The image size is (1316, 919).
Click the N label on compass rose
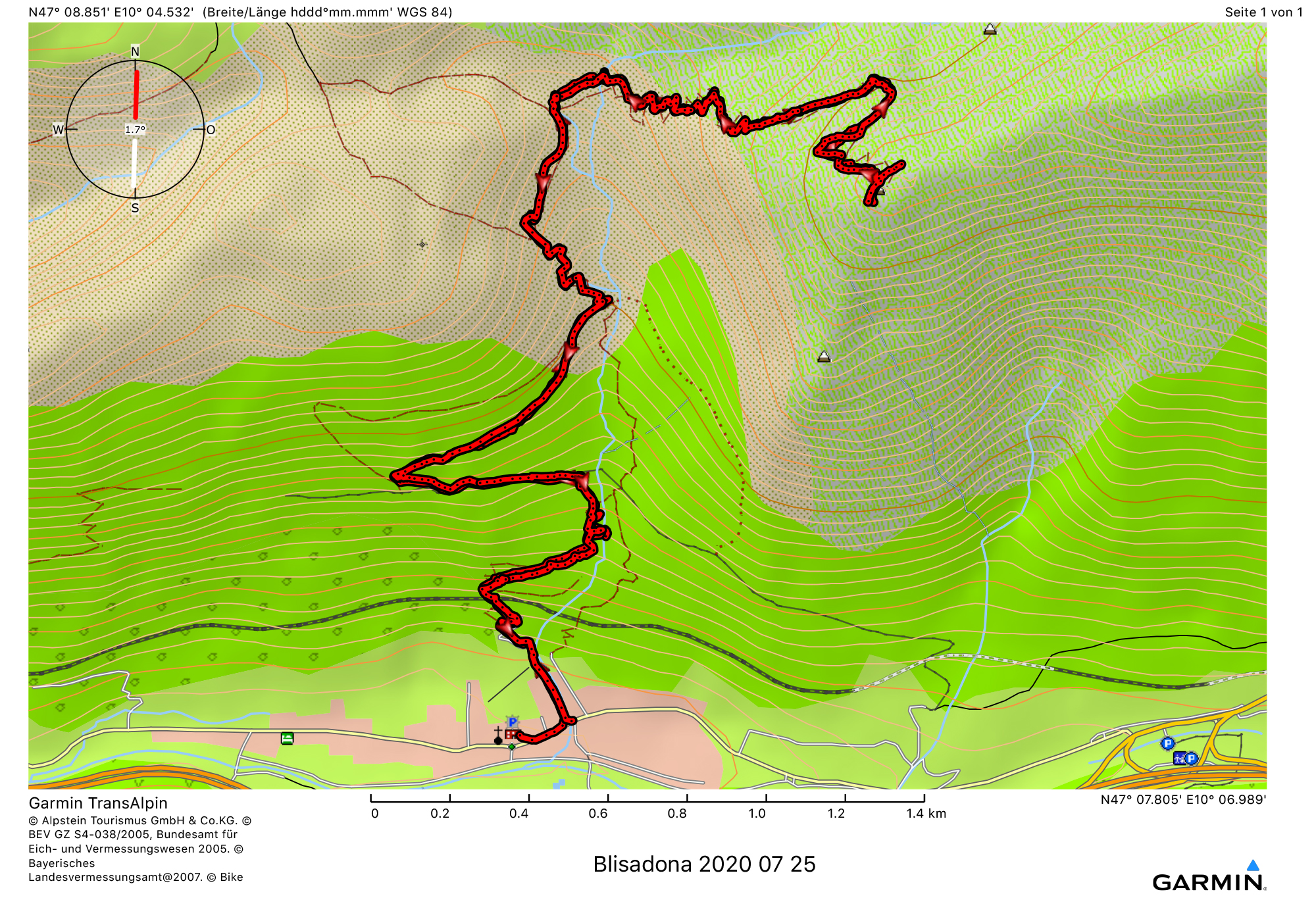pos(135,51)
